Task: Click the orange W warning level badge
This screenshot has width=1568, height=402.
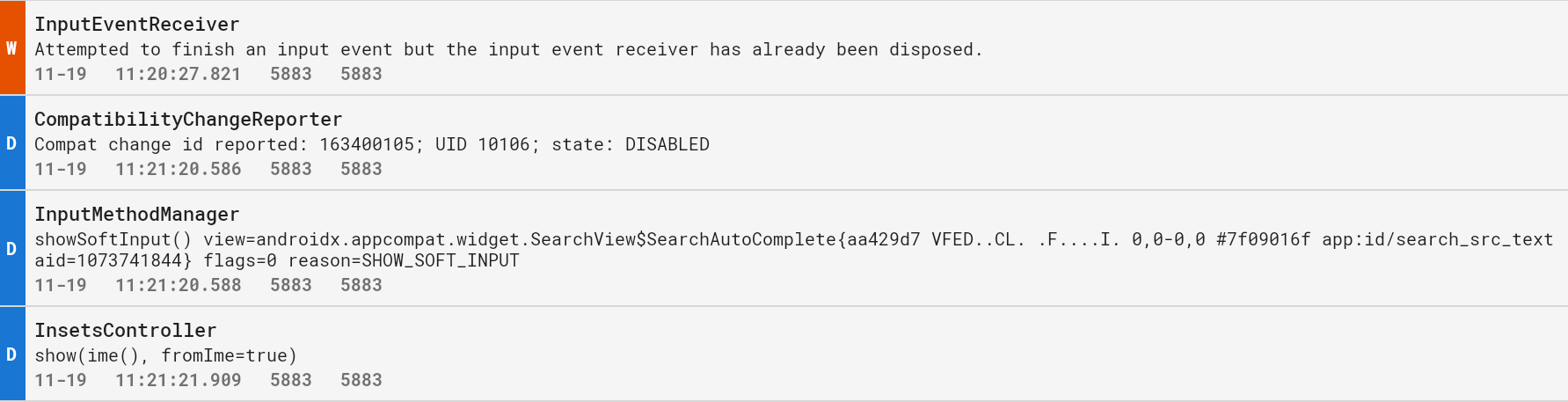Action: coord(12,48)
